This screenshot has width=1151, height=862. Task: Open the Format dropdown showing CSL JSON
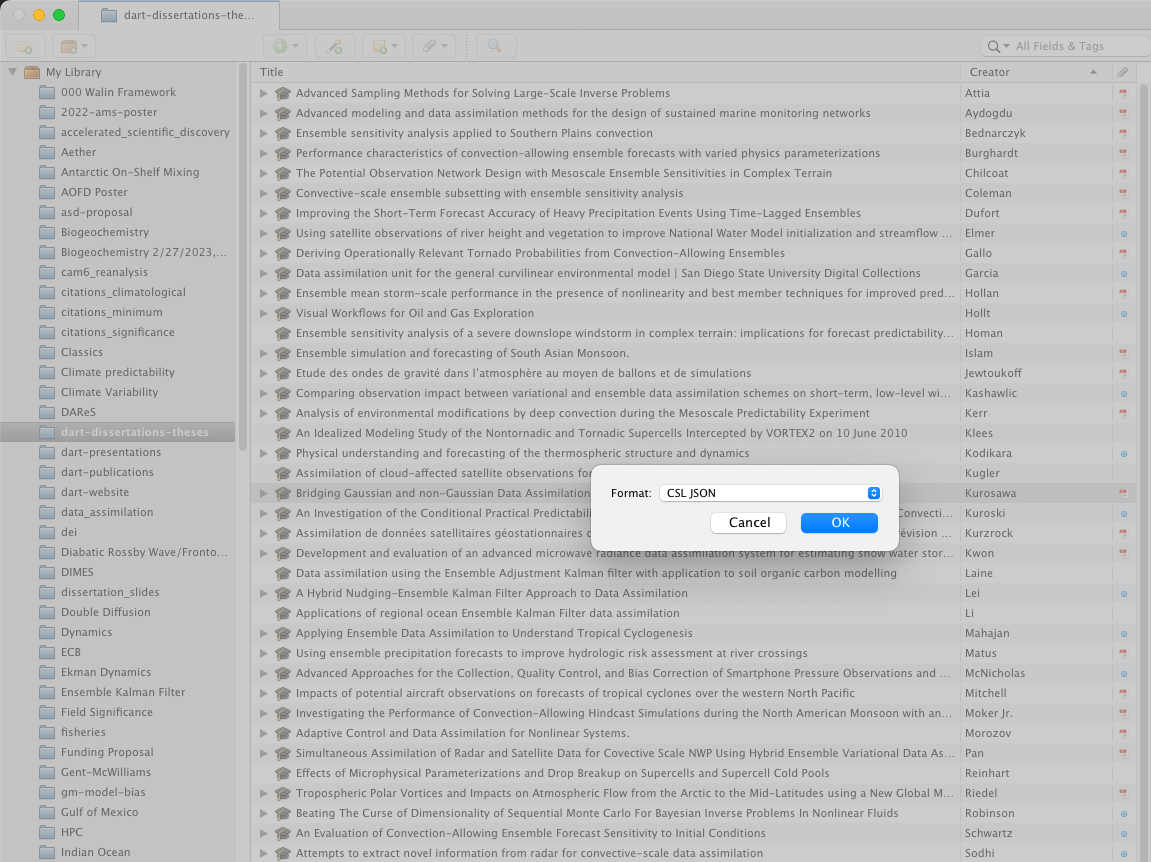770,493
